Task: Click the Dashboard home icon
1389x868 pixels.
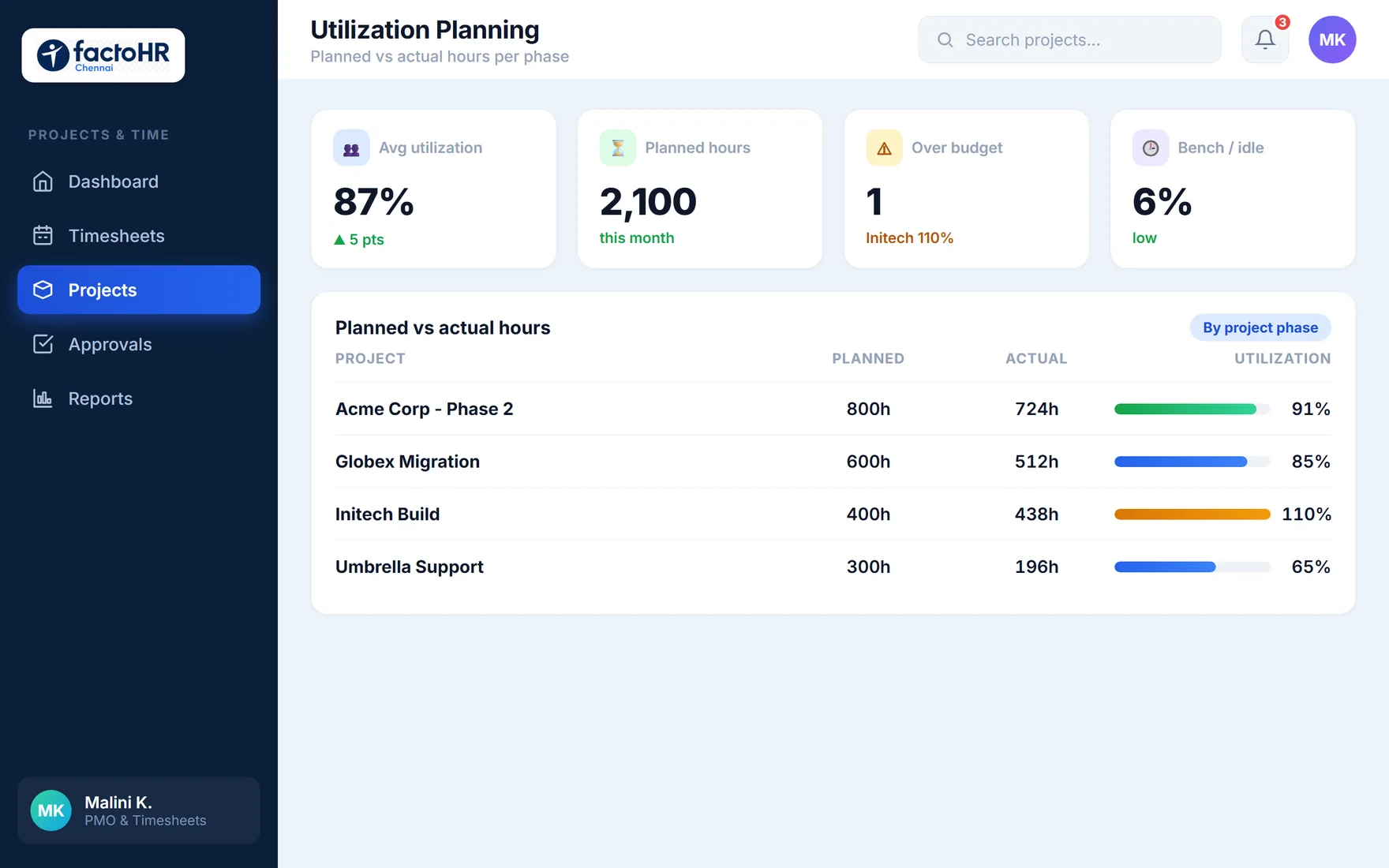Action: click(x=43, y=181)
